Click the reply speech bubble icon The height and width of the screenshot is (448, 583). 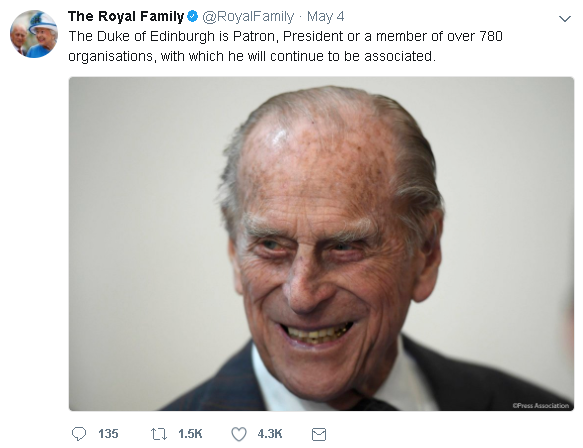pos(79,434)
